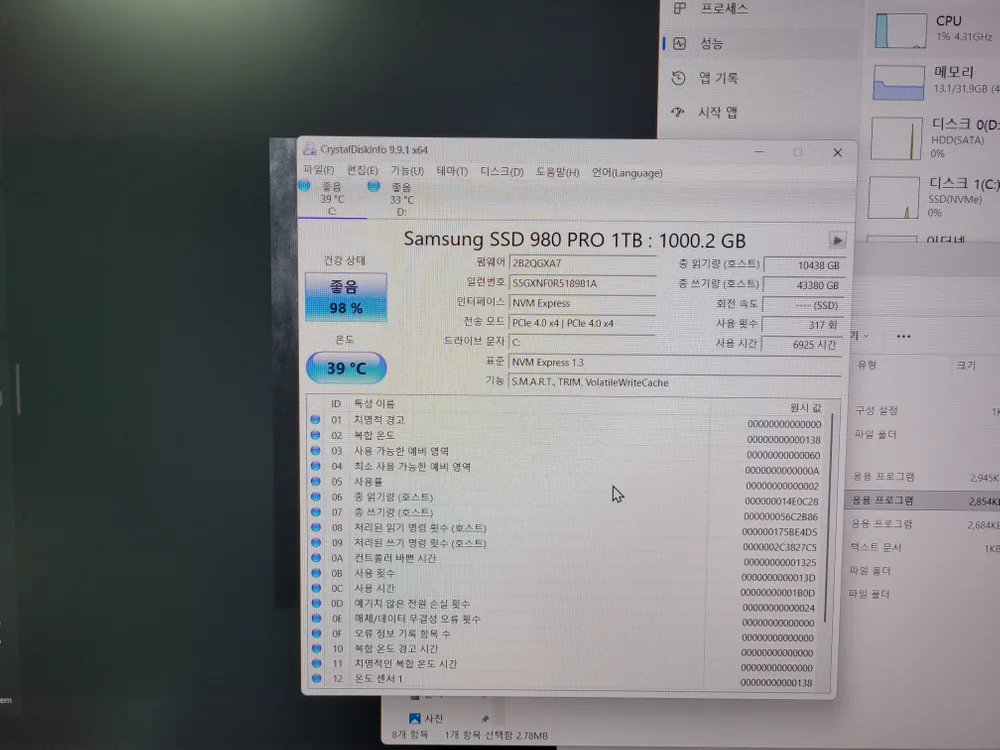
Task: Select the row 0D 예기치 않은 전원 손실 횟수
Action: [x=566, y=605]
